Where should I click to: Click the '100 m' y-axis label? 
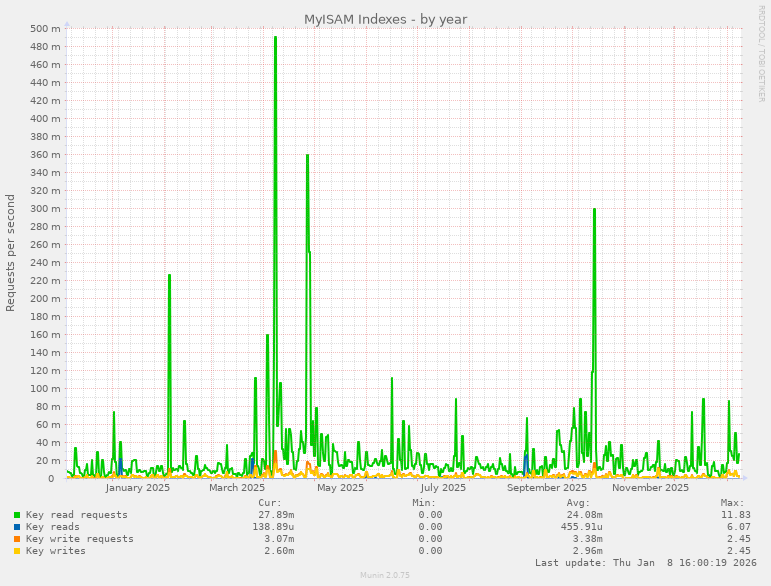point(45,388)
